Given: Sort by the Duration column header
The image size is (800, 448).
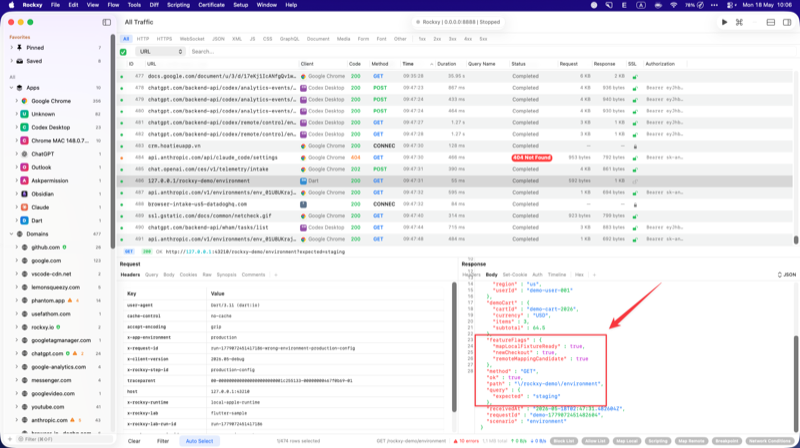Looking at the screenshot, I should [x=446, y=64].
